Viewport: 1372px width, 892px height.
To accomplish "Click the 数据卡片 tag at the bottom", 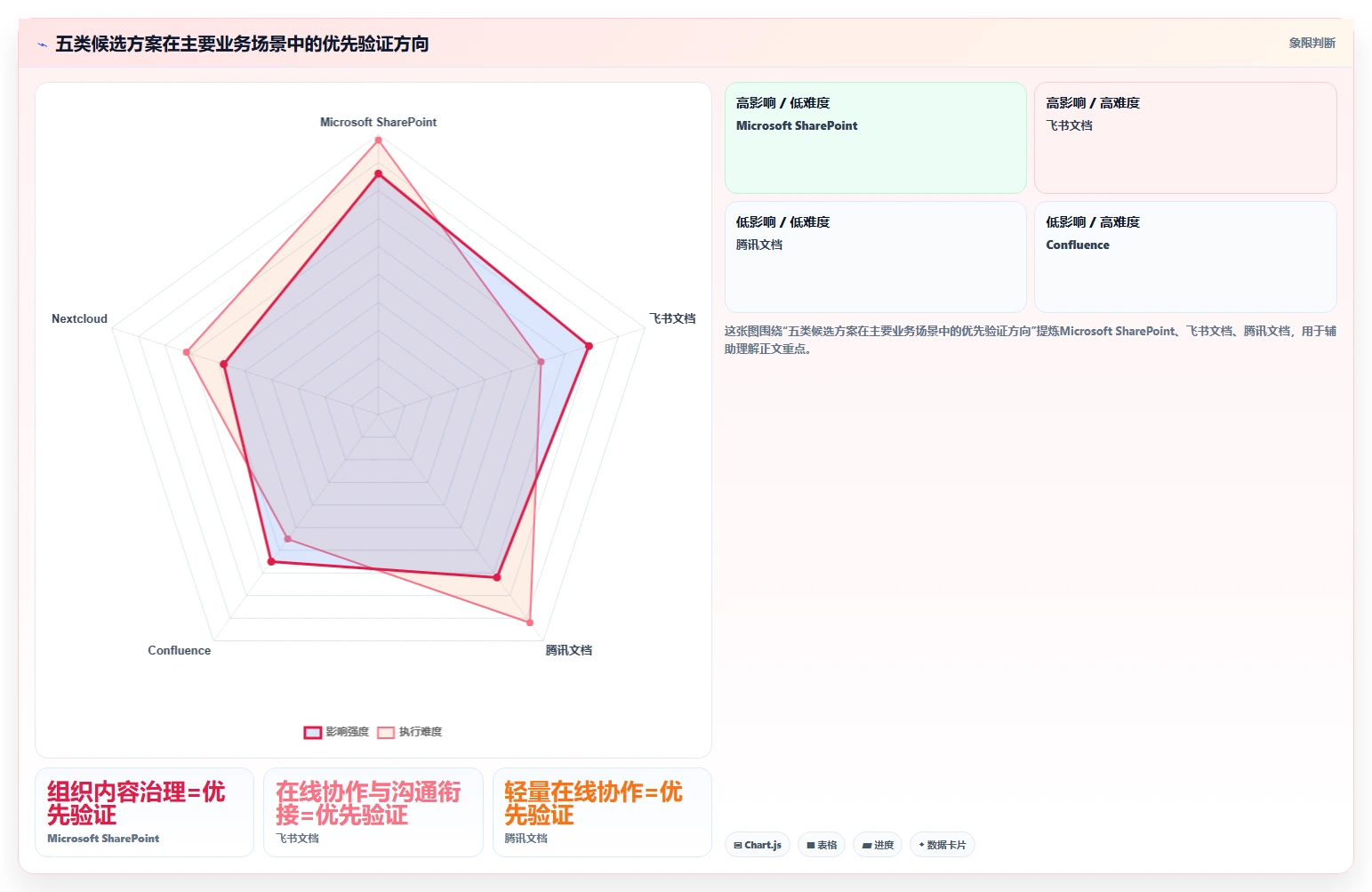I will (943, 845).
